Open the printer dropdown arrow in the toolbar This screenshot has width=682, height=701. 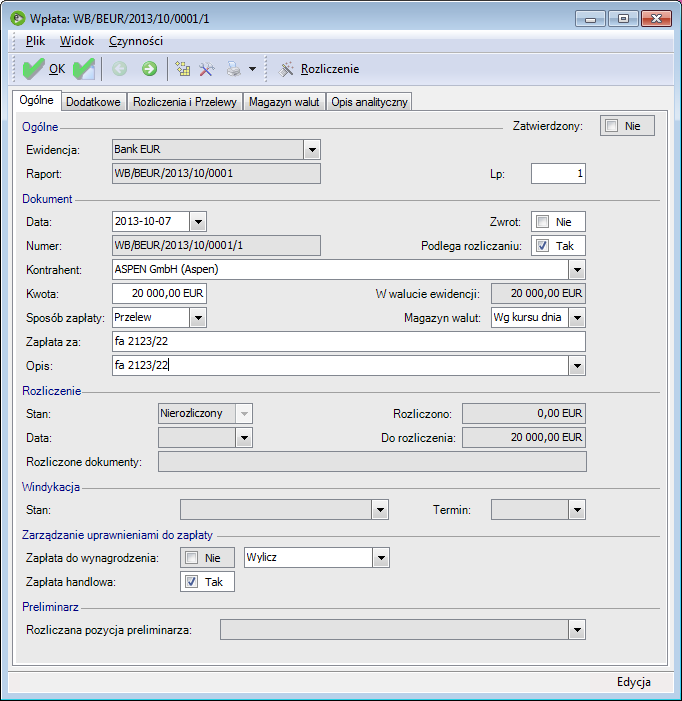253,69
